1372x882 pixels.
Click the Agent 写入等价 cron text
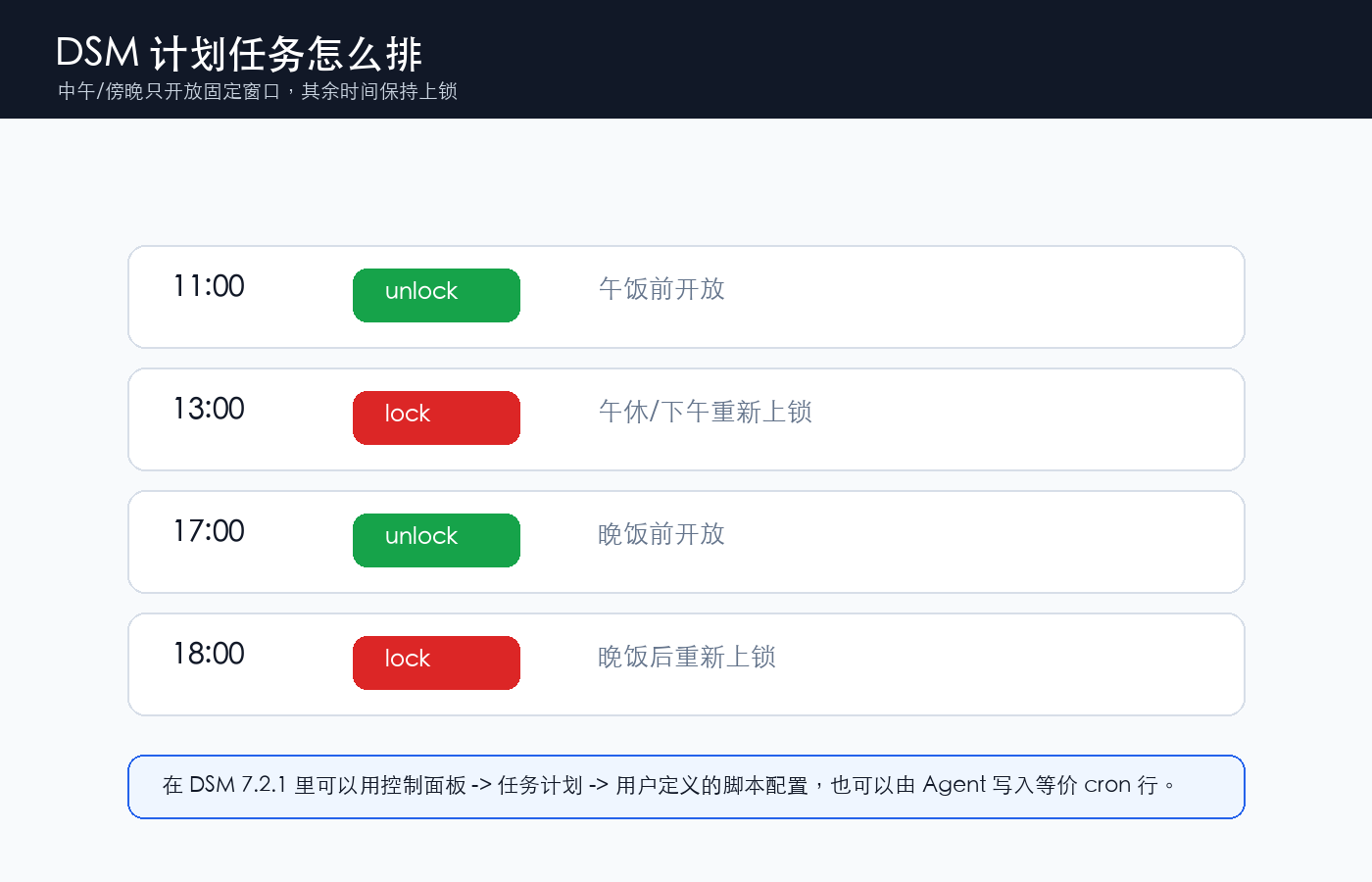click(1027, 785)
